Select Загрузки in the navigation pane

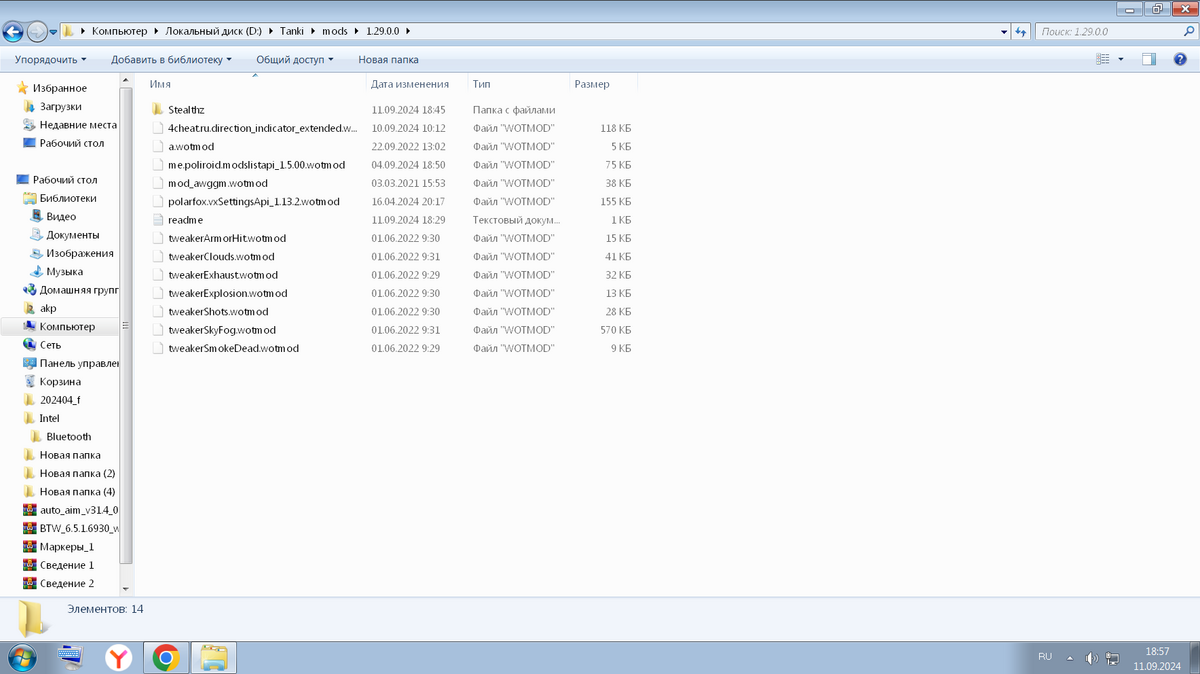(x=60, y=106)
